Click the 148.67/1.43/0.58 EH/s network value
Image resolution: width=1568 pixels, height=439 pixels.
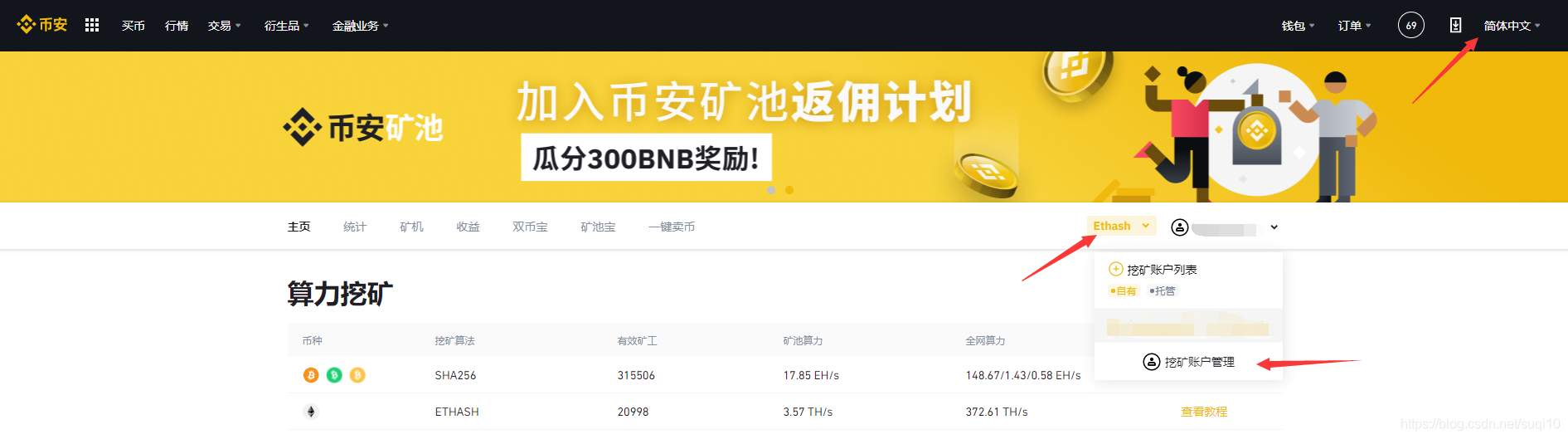point(1023,375)
